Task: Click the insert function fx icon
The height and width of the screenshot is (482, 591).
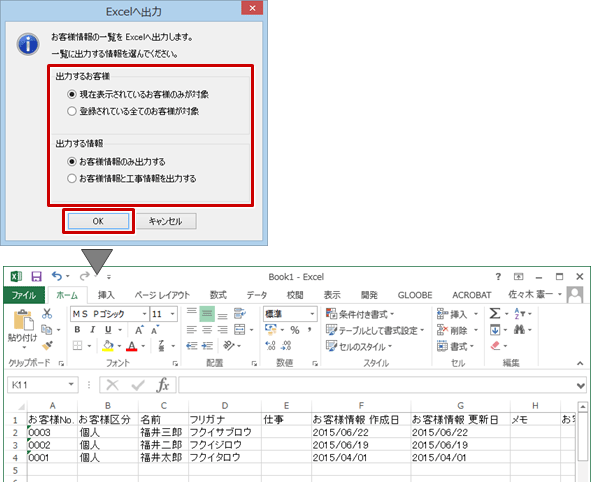Action: point(163,385)
